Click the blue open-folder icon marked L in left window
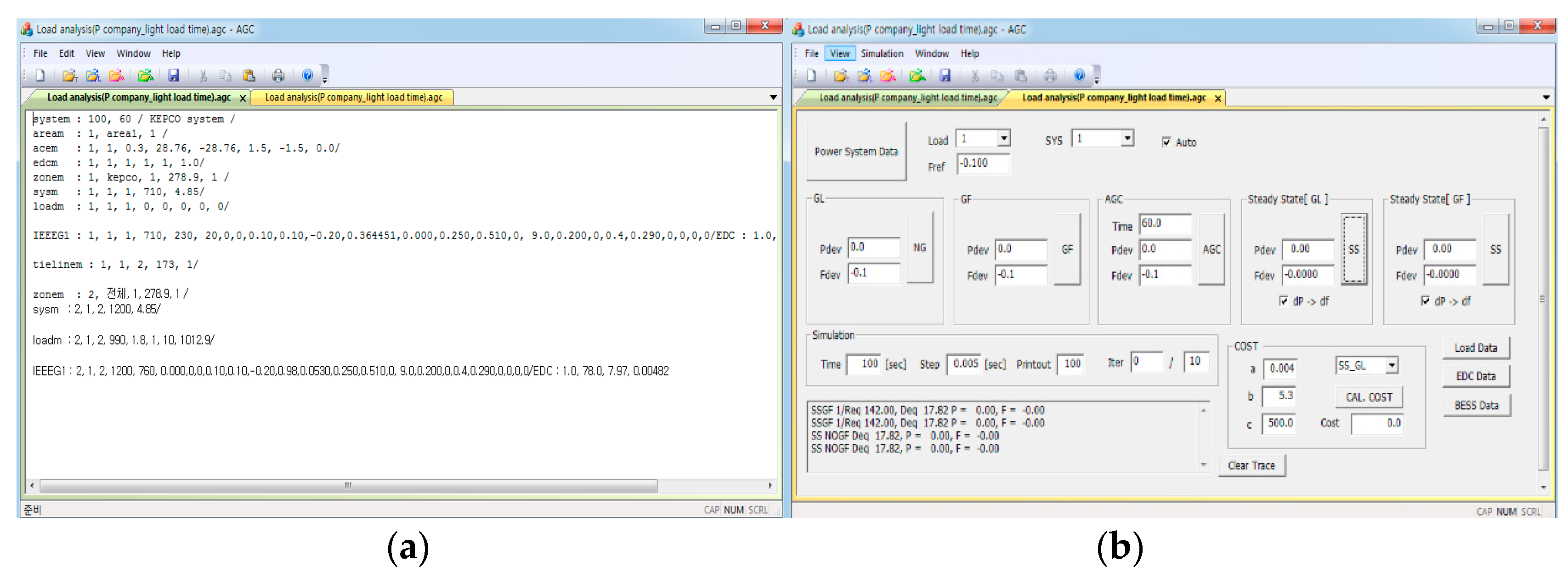1568x578 pixels. [x=92, y=75]
